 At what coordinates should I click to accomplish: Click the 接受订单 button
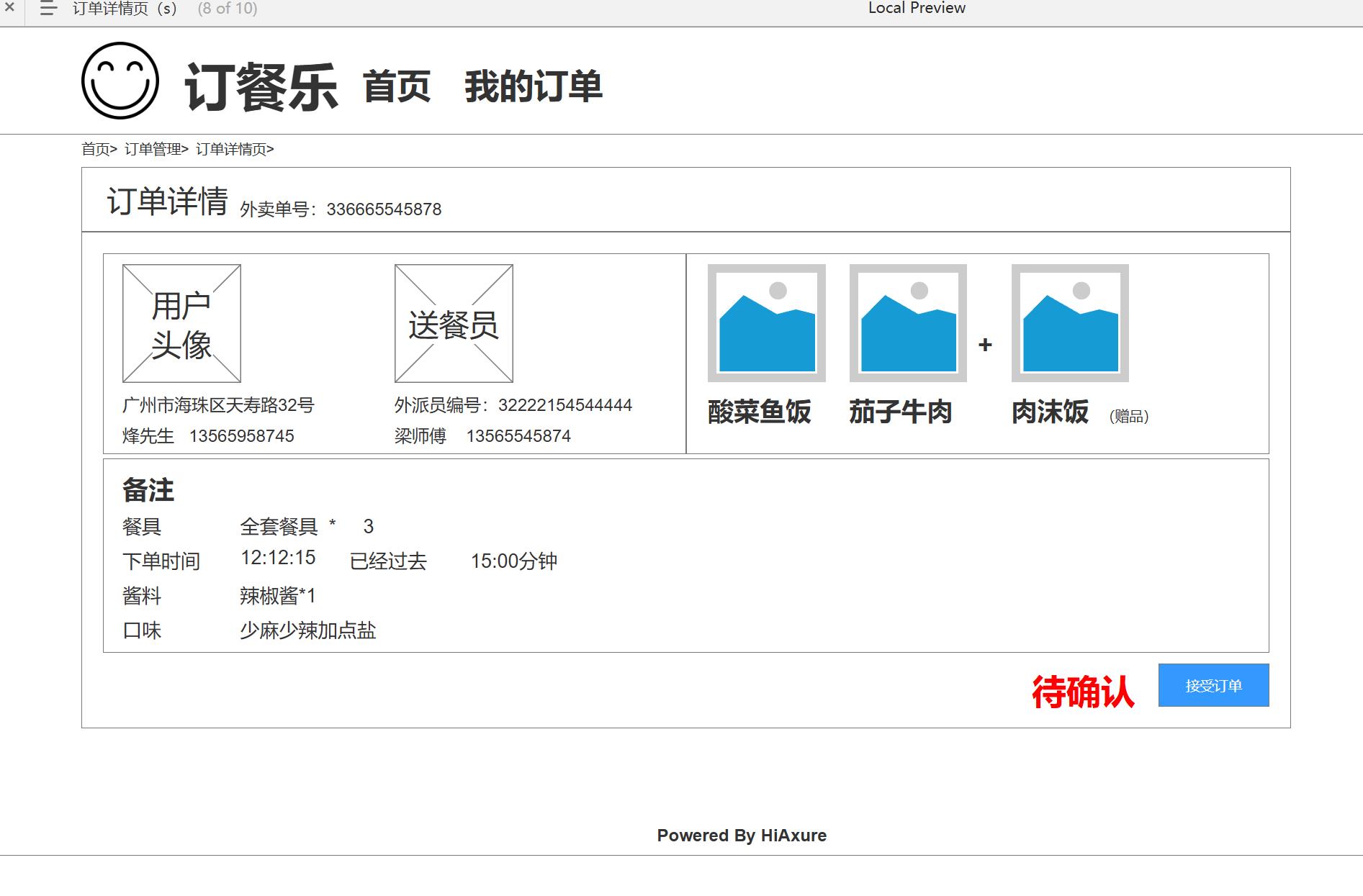1214,685
